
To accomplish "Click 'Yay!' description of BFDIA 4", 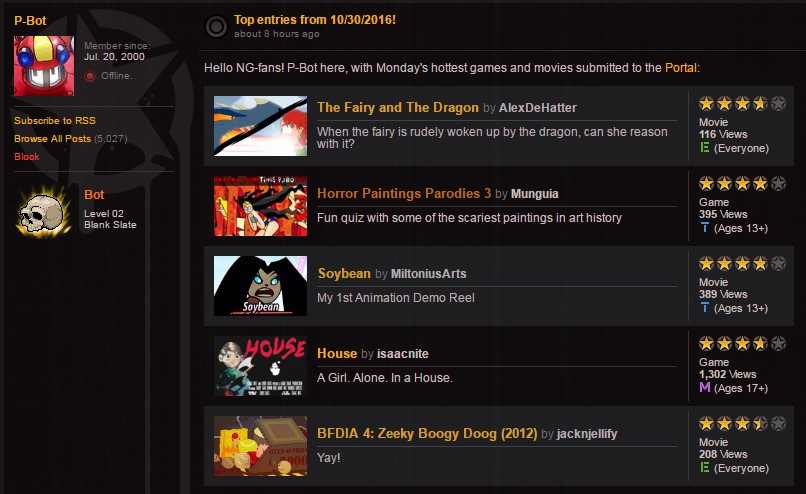I will point(329,458).
